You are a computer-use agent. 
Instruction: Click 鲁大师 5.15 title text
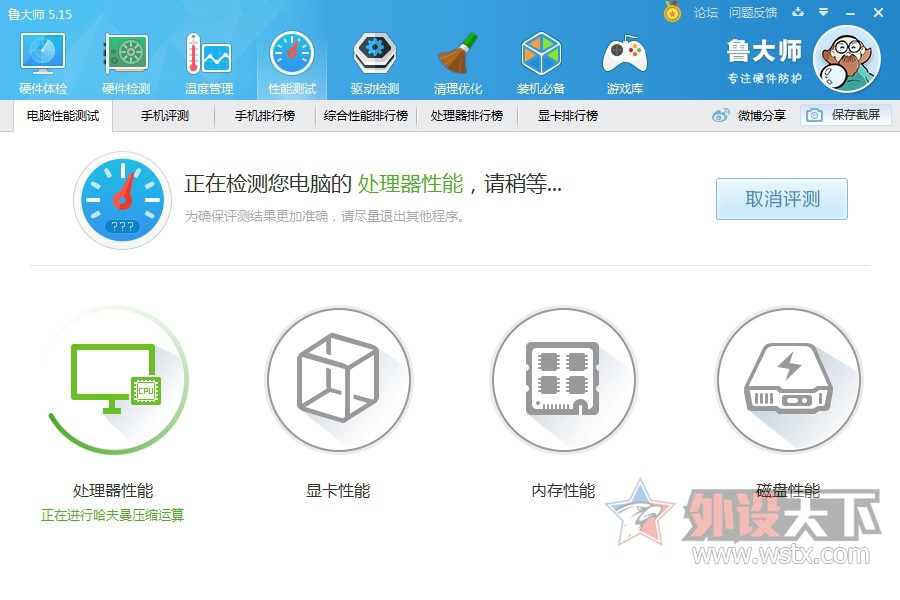40,14
